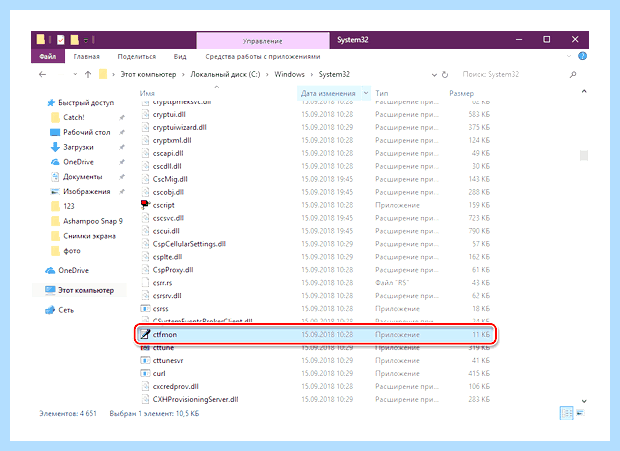Click the search magnifier icon
The width and height of the screenshot is (620, 451).
[573, 74]
